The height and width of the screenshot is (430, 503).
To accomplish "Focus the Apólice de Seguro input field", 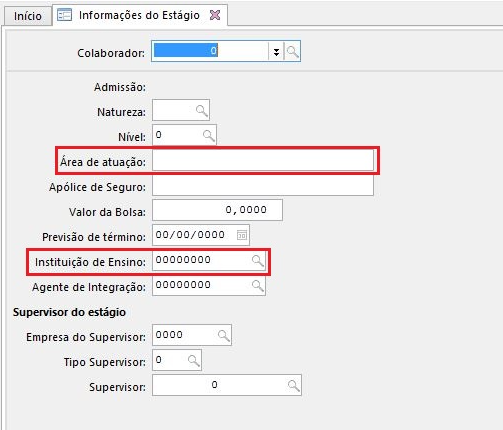I will click(263, 185).
